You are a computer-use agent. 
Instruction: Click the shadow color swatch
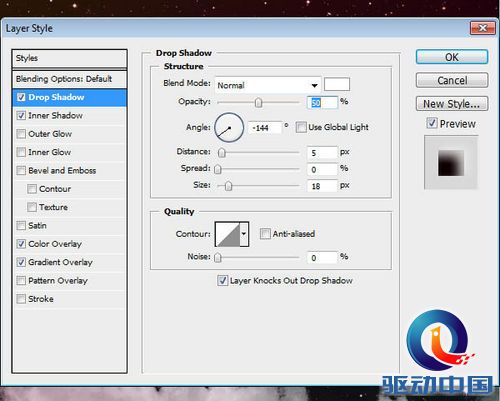337,84
